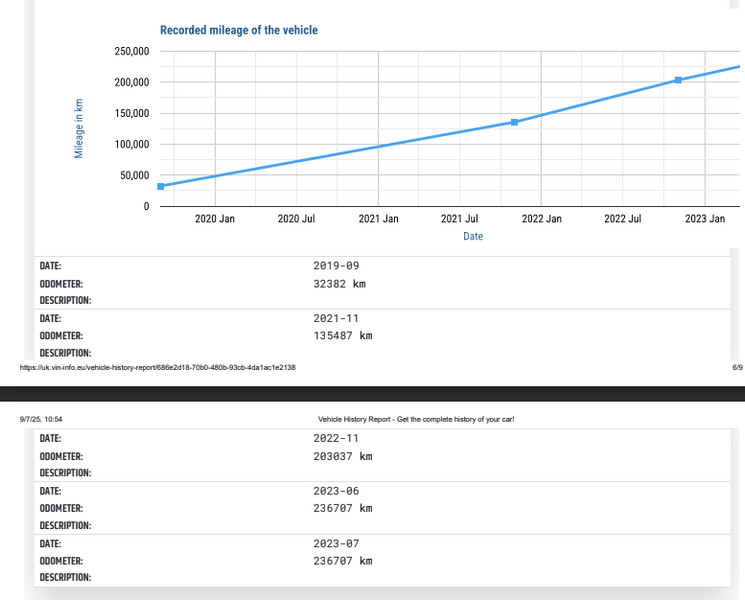The width and height of the screenshot is (745, 600).
Task: Click the date value '2021-11'
Action: [x=335, y=318]
